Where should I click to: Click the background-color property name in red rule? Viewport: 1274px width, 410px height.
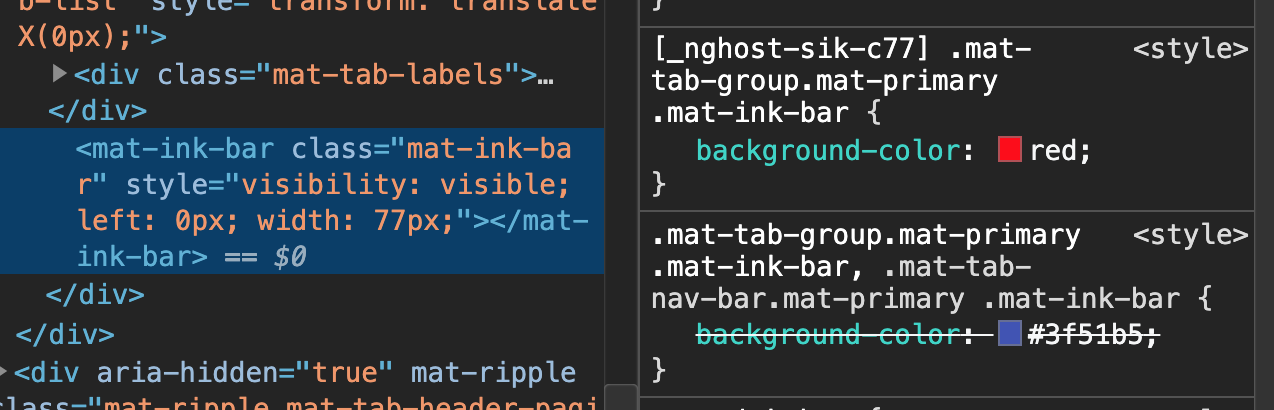coord(829,151)
